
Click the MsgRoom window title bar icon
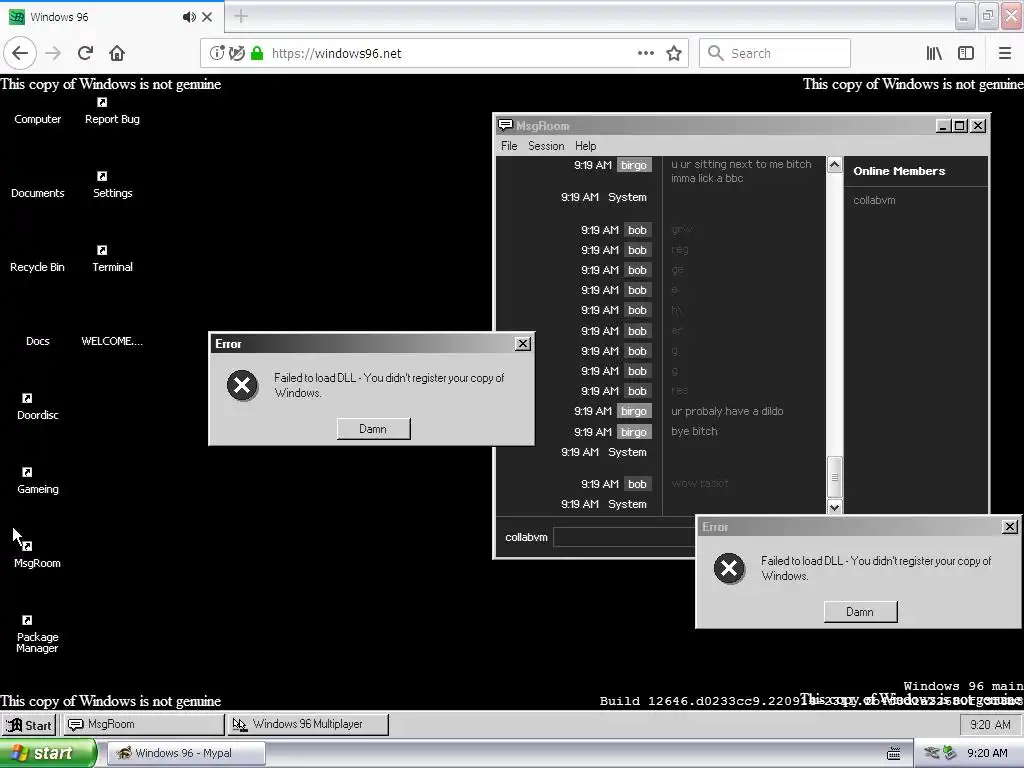point(505,125)
